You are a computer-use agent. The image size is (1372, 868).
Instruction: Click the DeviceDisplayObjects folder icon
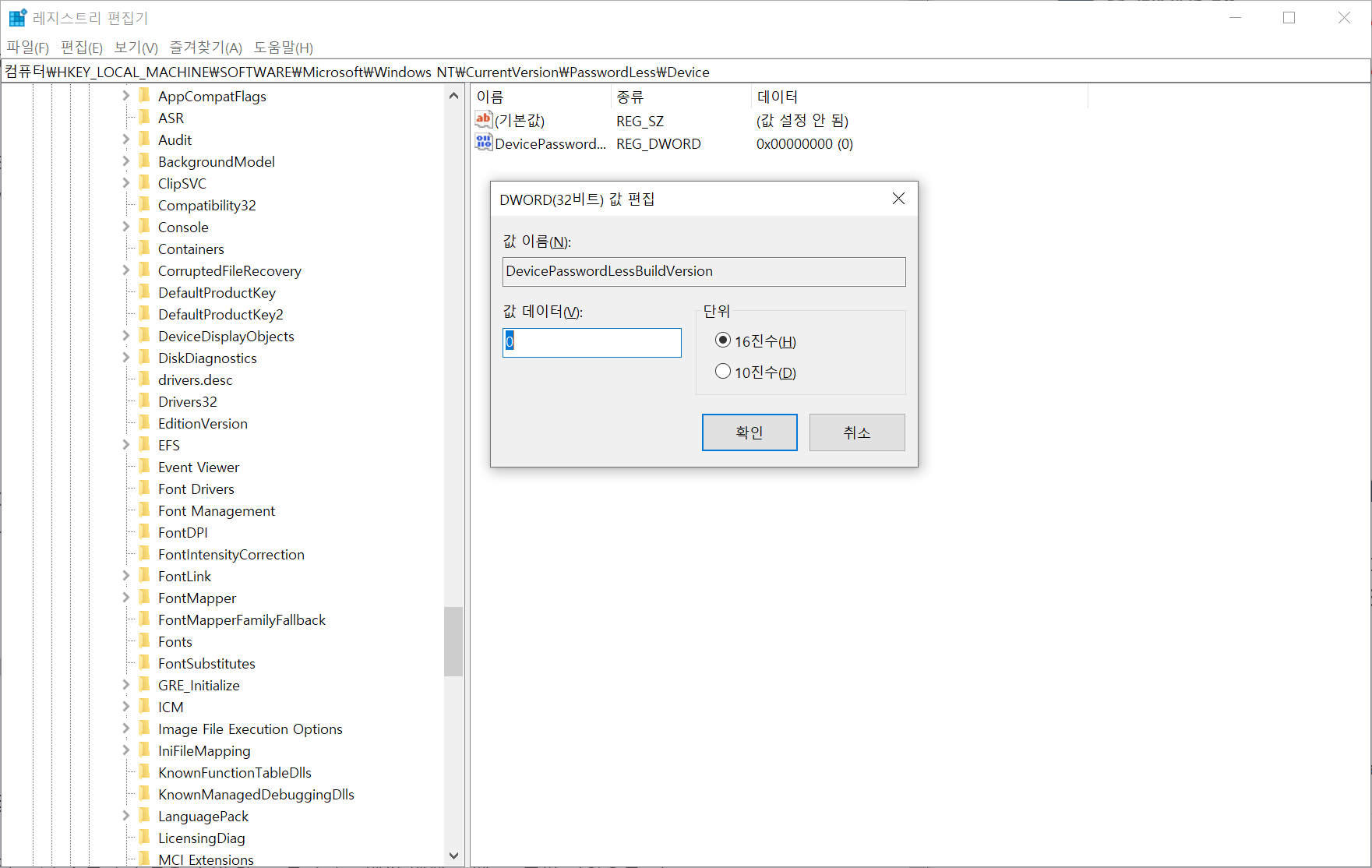pyautogui.click(x=144, y=336)
